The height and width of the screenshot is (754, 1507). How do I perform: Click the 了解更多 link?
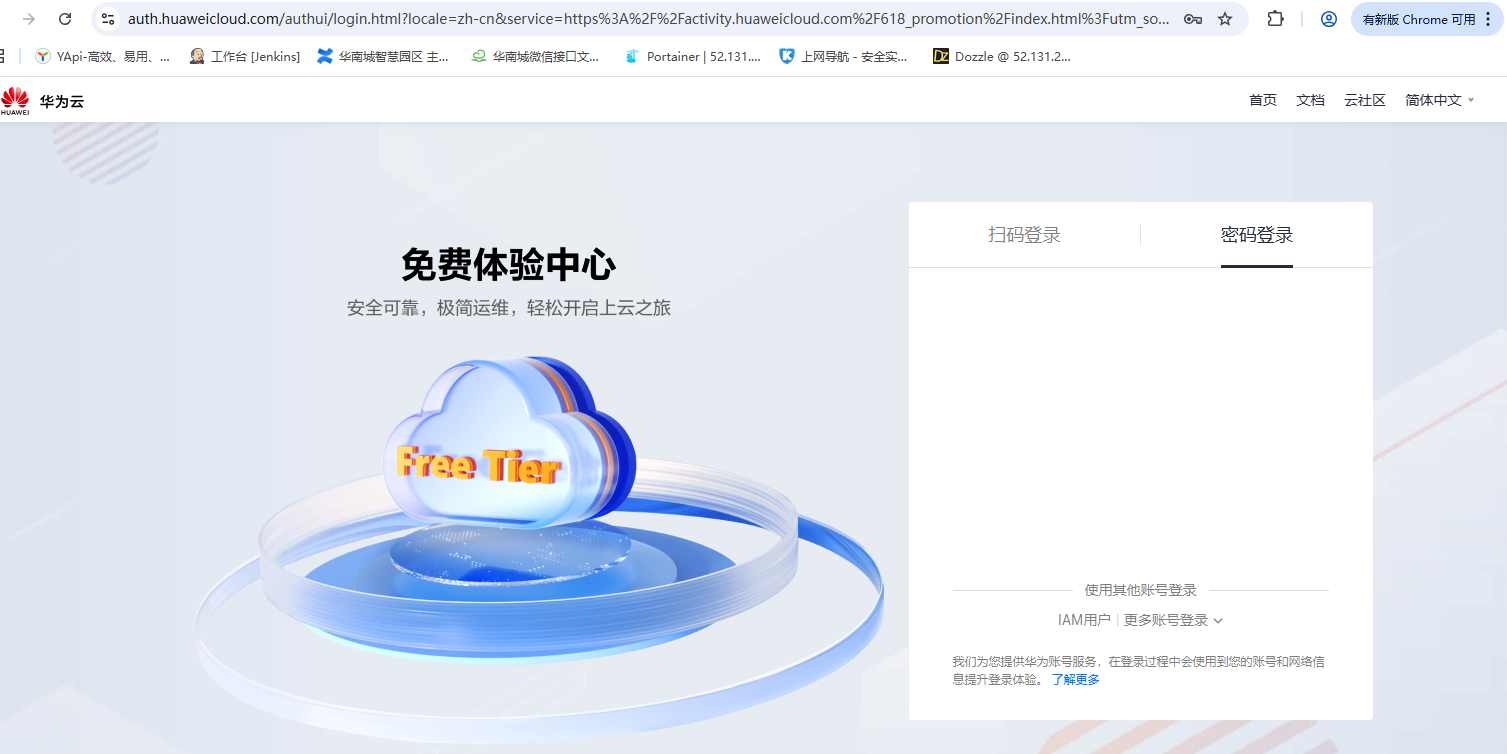tap(1075, 680)
